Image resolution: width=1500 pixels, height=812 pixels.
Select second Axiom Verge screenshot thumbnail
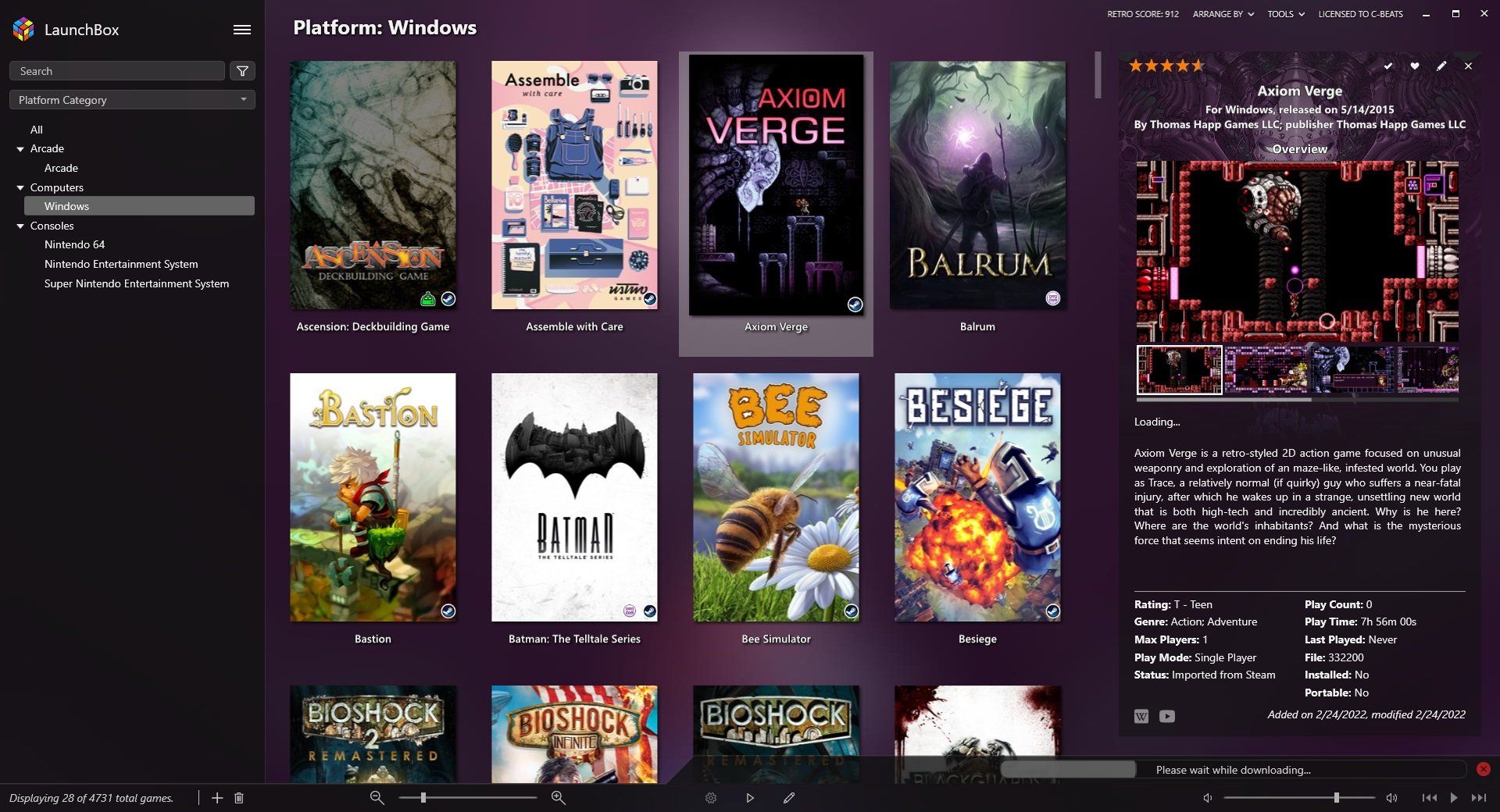[1266, 370]
